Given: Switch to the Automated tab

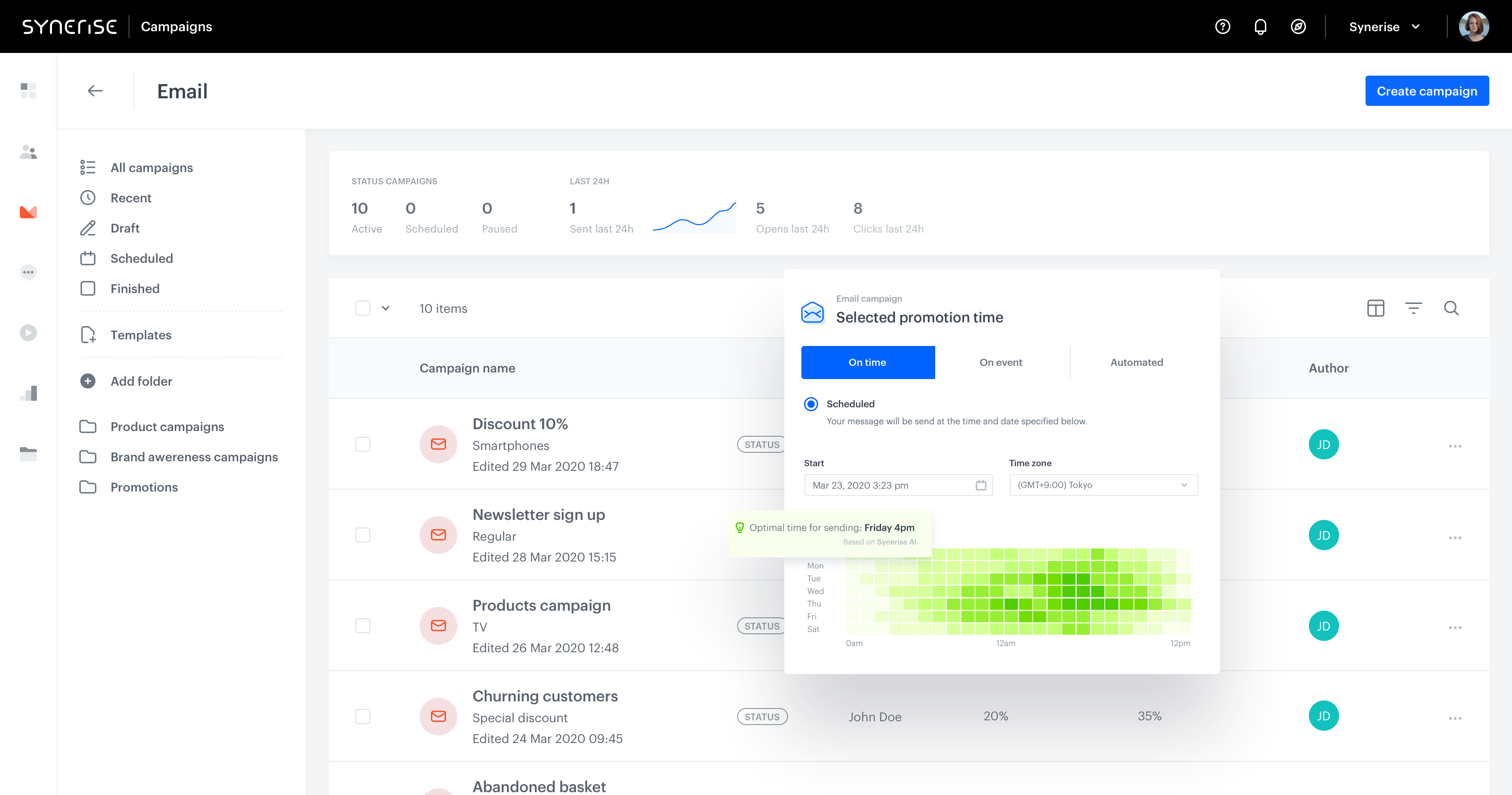Looking at the screenshot, I should coord(1136,362).
